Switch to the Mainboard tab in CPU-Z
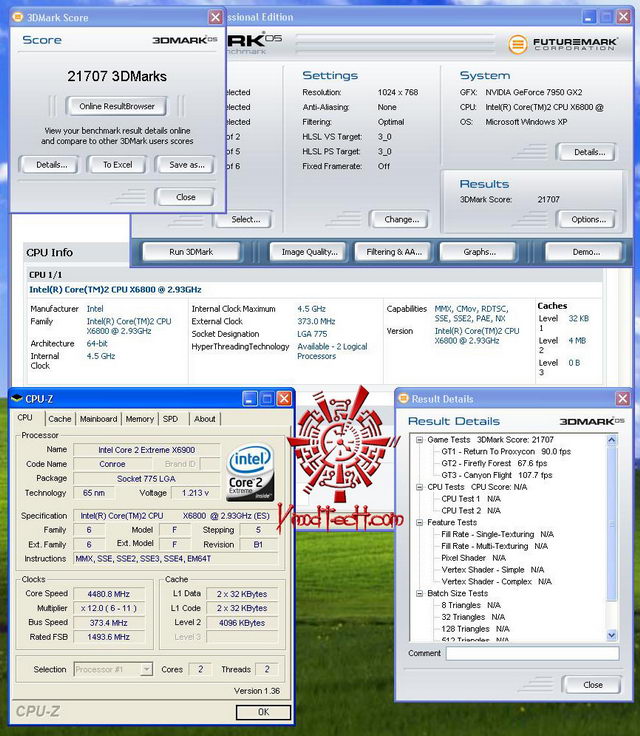The height and width of the screenshot is (736, 640). [x=98, y=419]
